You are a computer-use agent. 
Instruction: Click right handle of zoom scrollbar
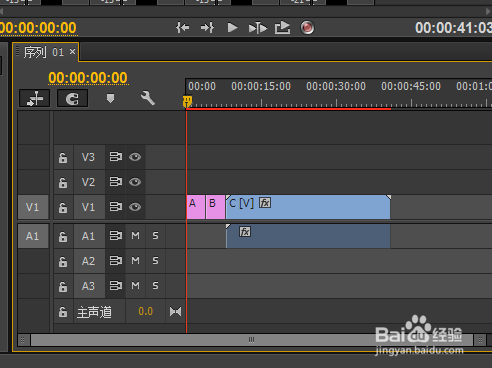tap(480, 340)
